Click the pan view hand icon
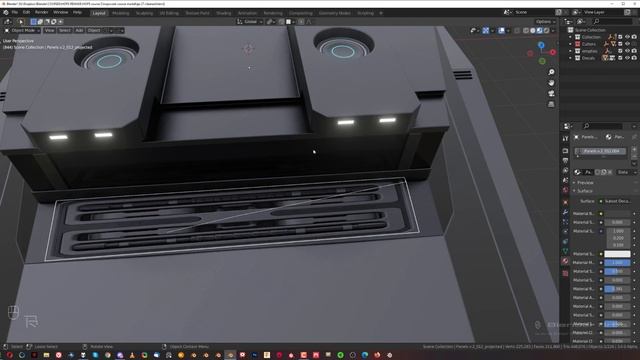This screenshot has width=640, height=360. pyautogui.click(x=551, y=83)
